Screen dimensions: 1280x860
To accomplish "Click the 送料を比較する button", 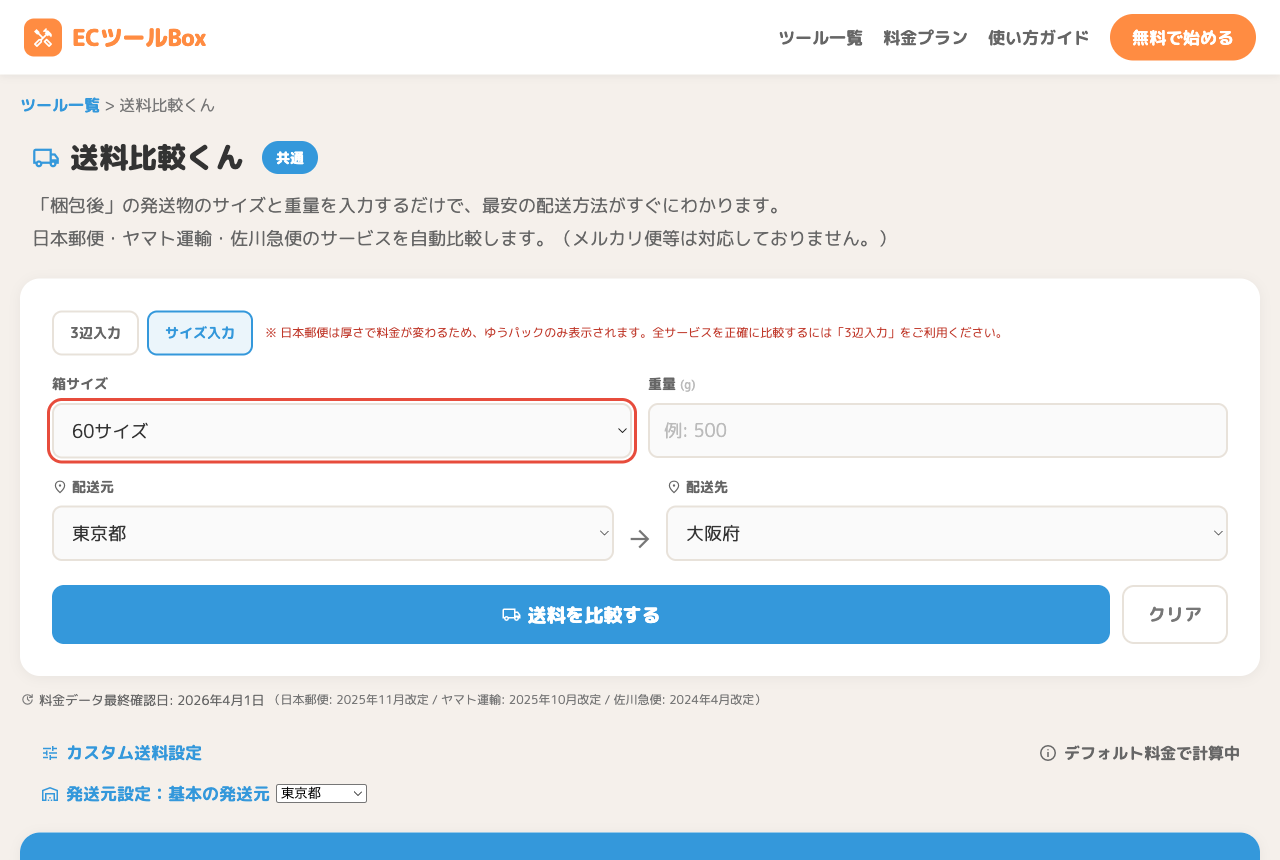I will point(581,614).
